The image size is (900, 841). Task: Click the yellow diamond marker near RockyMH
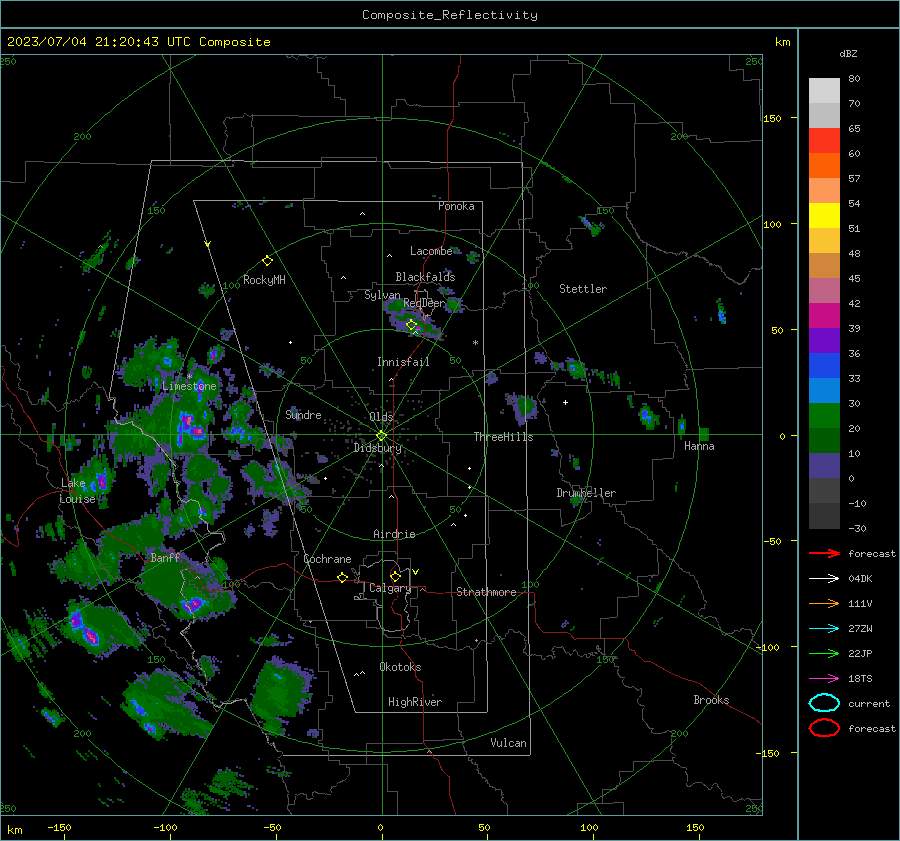coord(267,261)
